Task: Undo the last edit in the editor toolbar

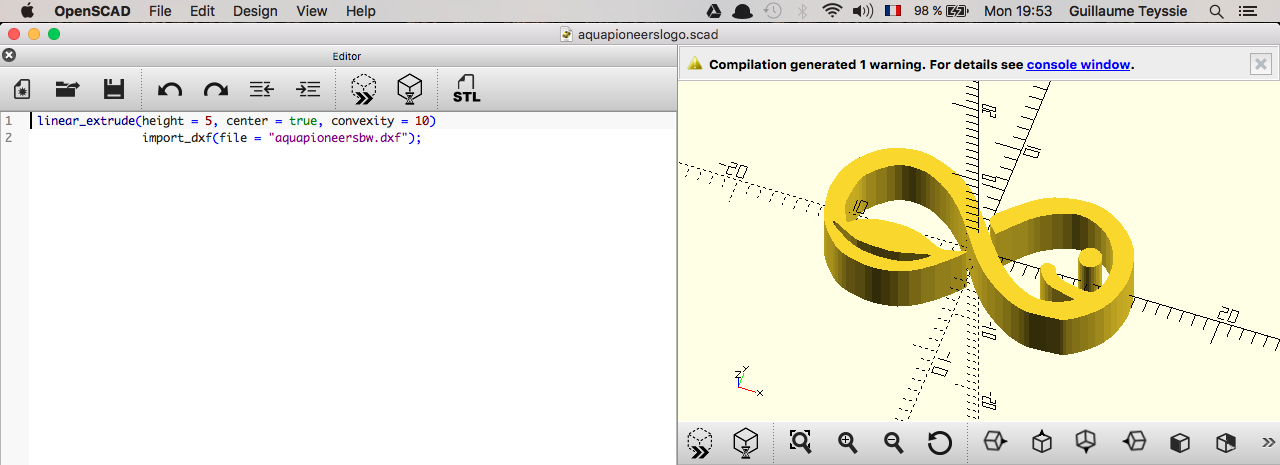Action: [x=170, y=89]
